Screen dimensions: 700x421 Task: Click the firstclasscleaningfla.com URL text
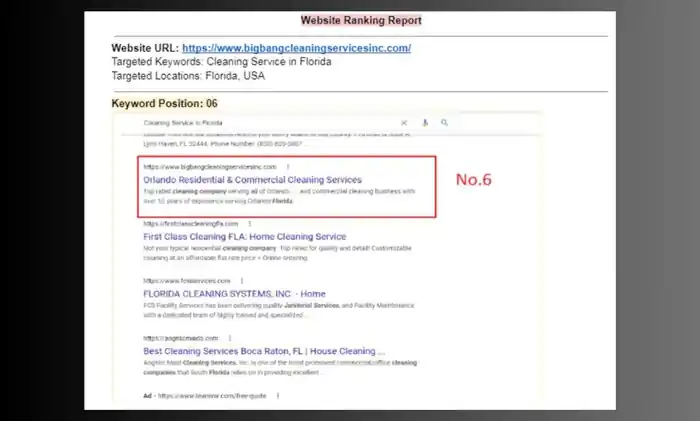coord(191,224)
